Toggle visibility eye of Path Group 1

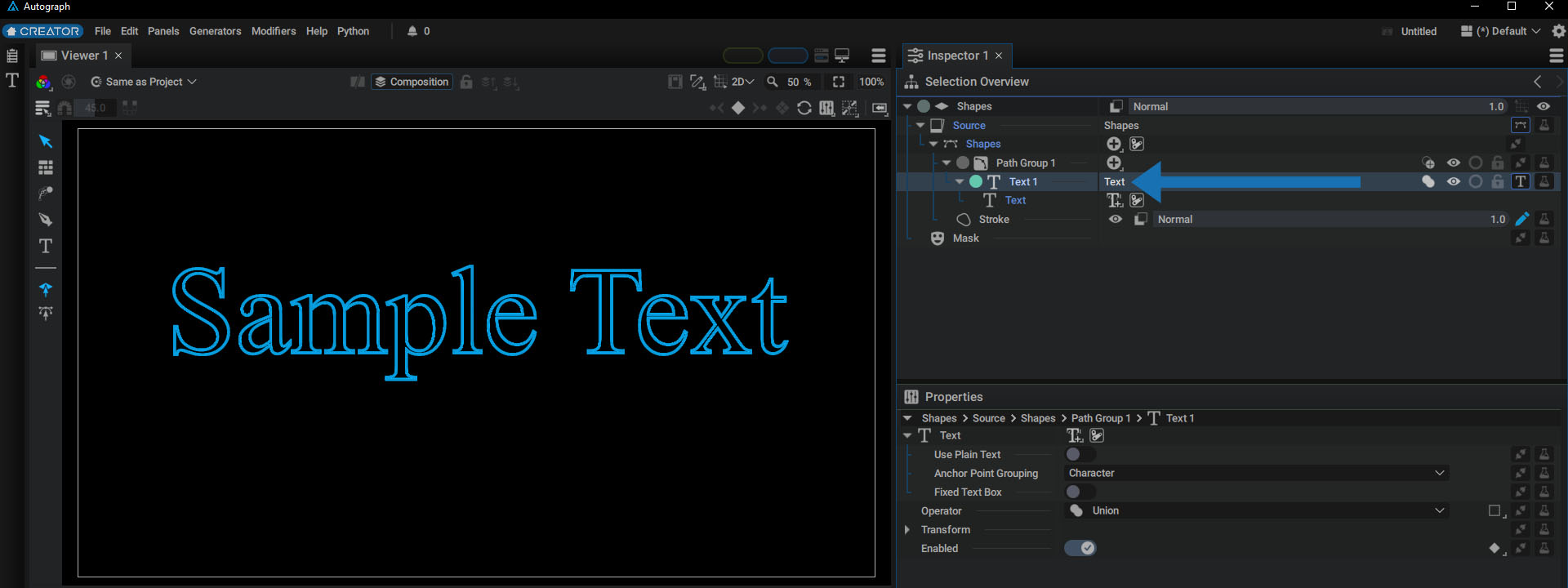point(1454,163)
